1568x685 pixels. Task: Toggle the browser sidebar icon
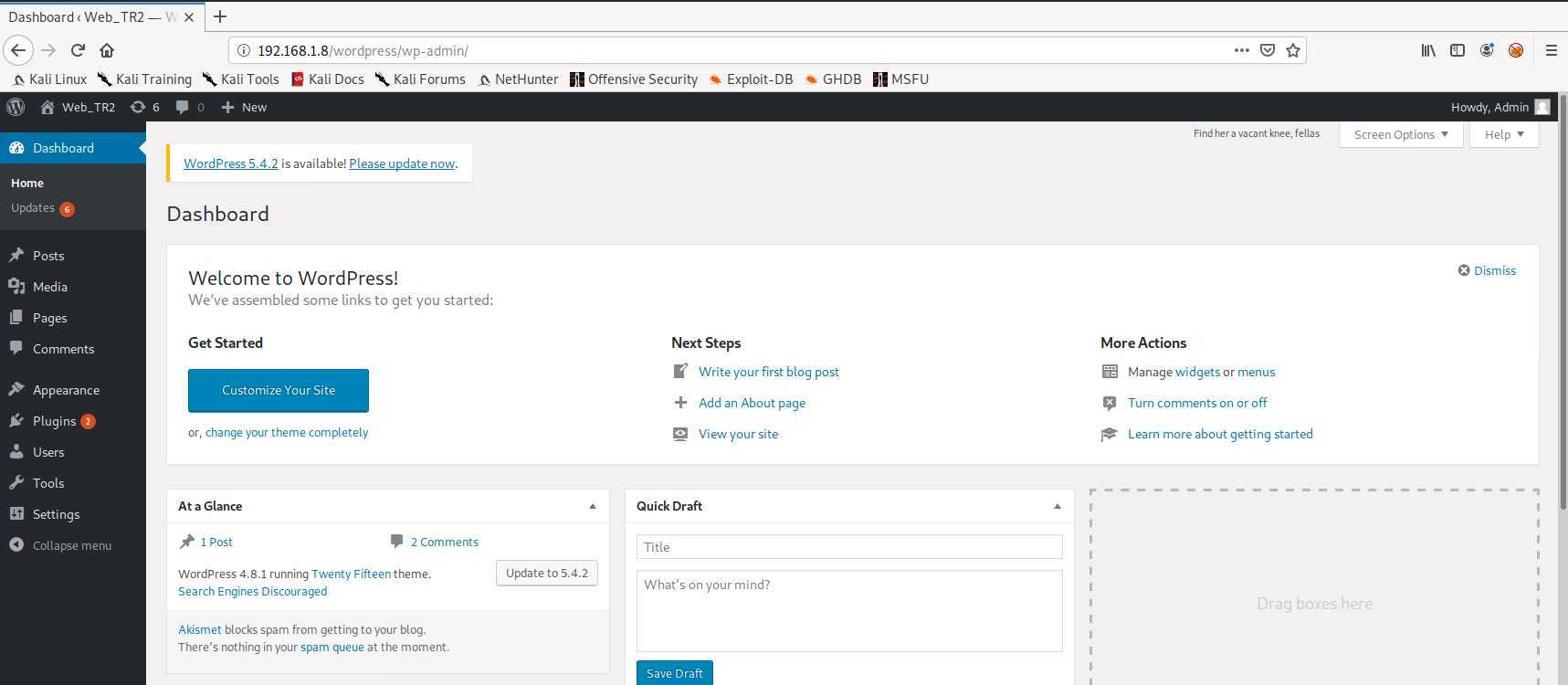click(1458, 50)
